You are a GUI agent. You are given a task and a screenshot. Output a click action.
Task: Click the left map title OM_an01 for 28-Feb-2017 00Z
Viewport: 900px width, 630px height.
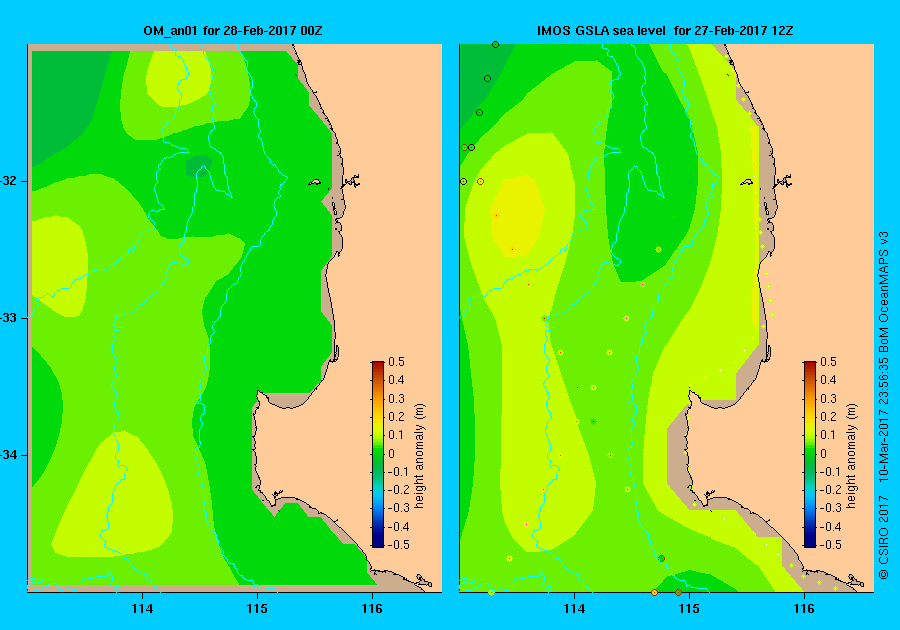[x=232, y=31]
